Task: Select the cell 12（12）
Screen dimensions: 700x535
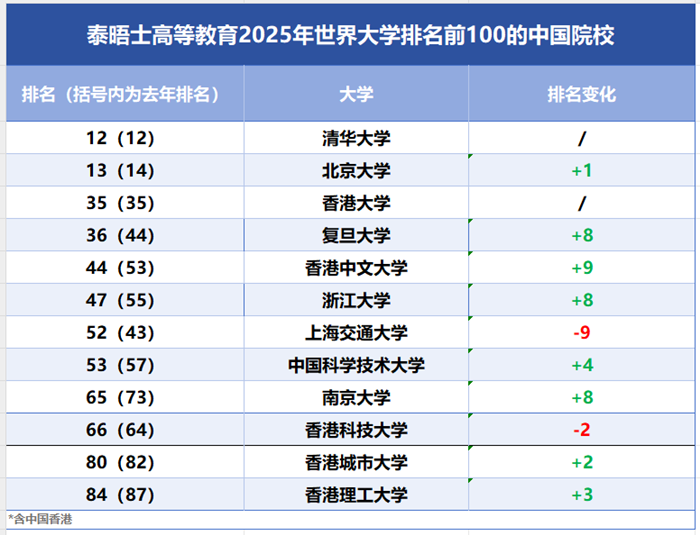Action: [x=125, y=138]
